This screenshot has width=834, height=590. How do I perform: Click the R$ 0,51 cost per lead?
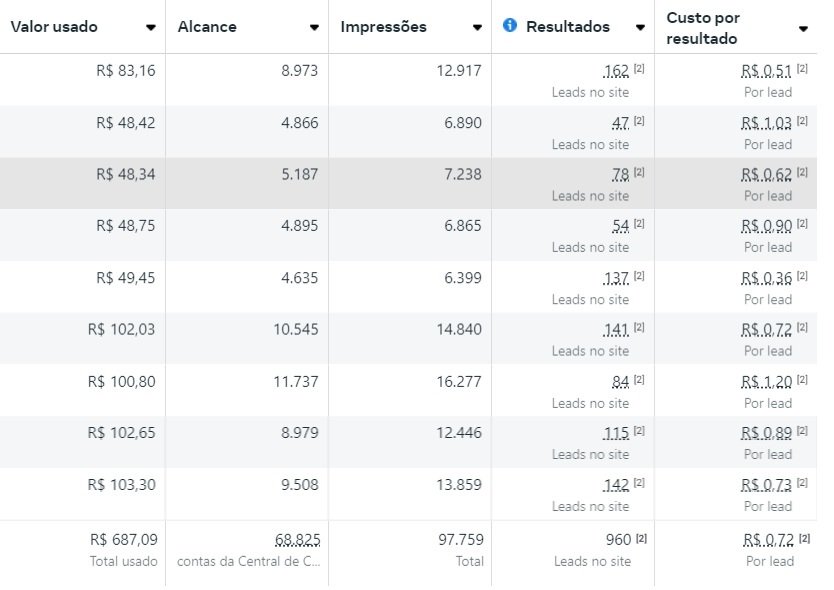click(766, 71)
